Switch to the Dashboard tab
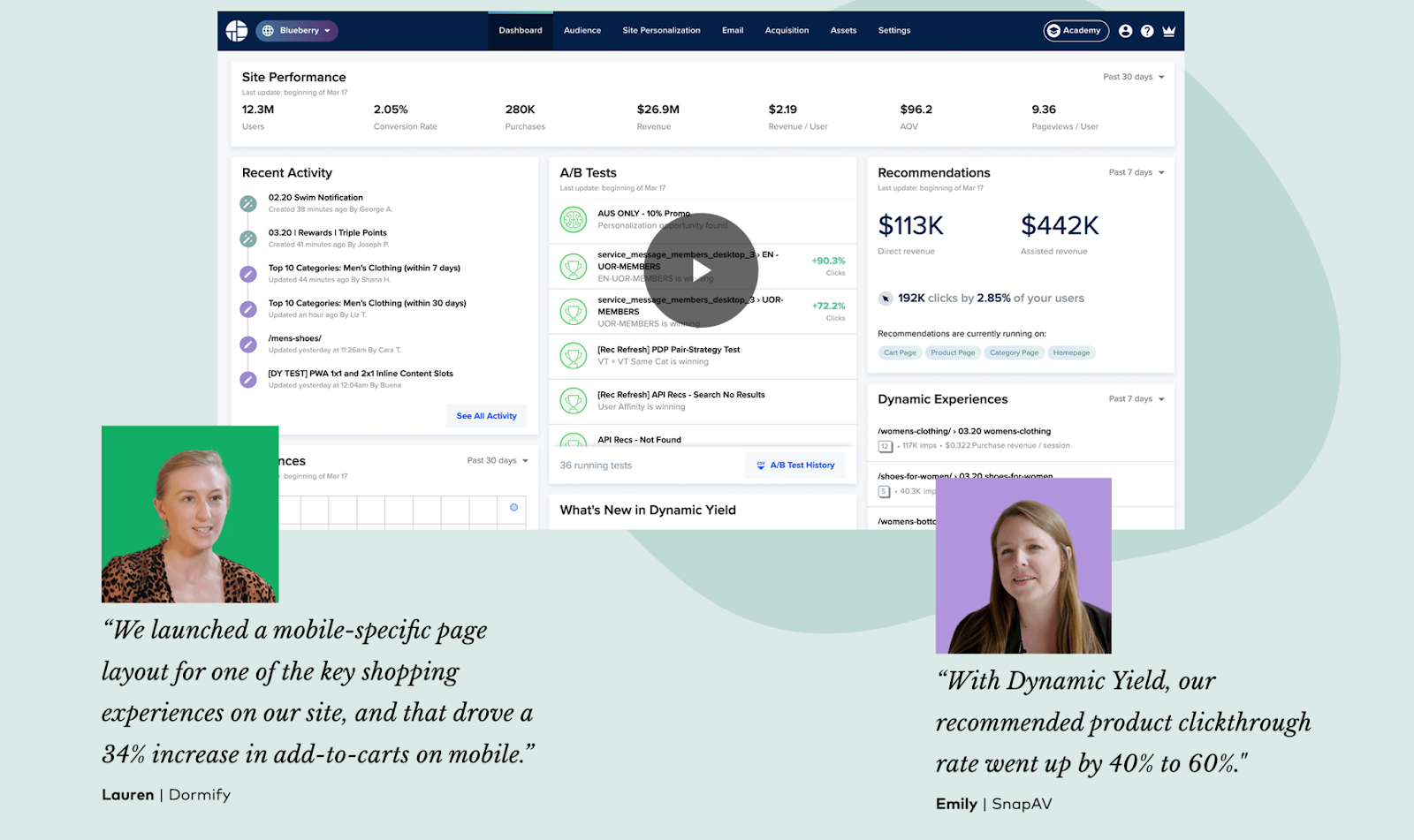The image size is (1414, 840). (x=521, y=31)
